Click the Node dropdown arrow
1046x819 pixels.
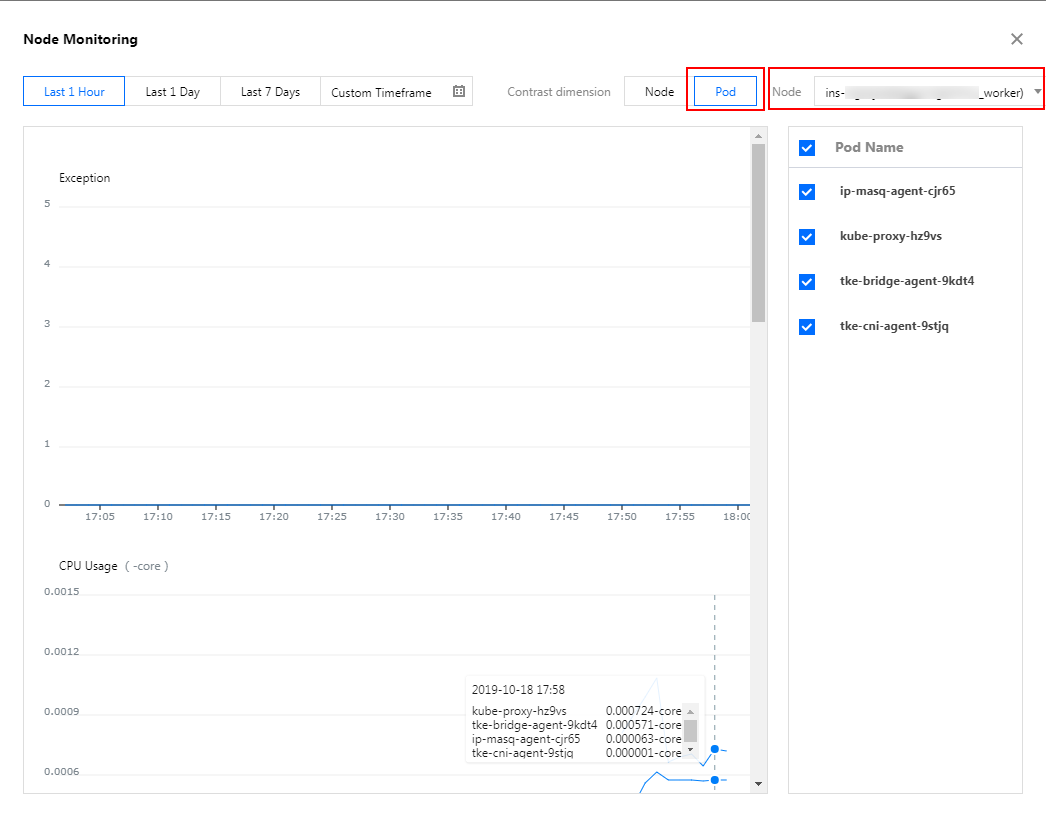pos(1037,92)
